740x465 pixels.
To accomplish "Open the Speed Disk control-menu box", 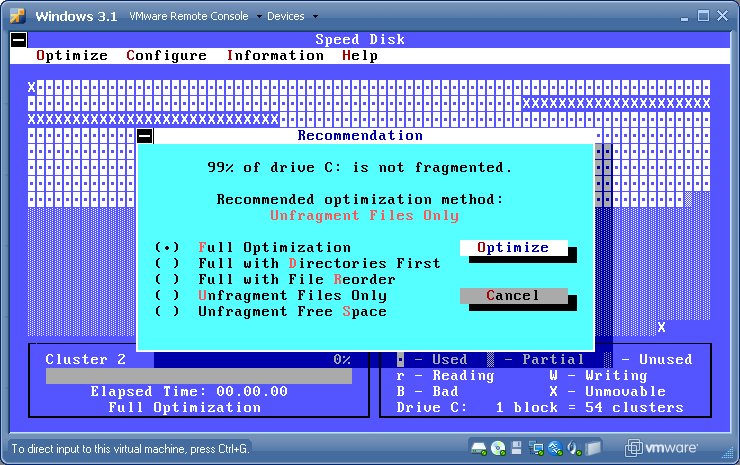I will [17, 40].
